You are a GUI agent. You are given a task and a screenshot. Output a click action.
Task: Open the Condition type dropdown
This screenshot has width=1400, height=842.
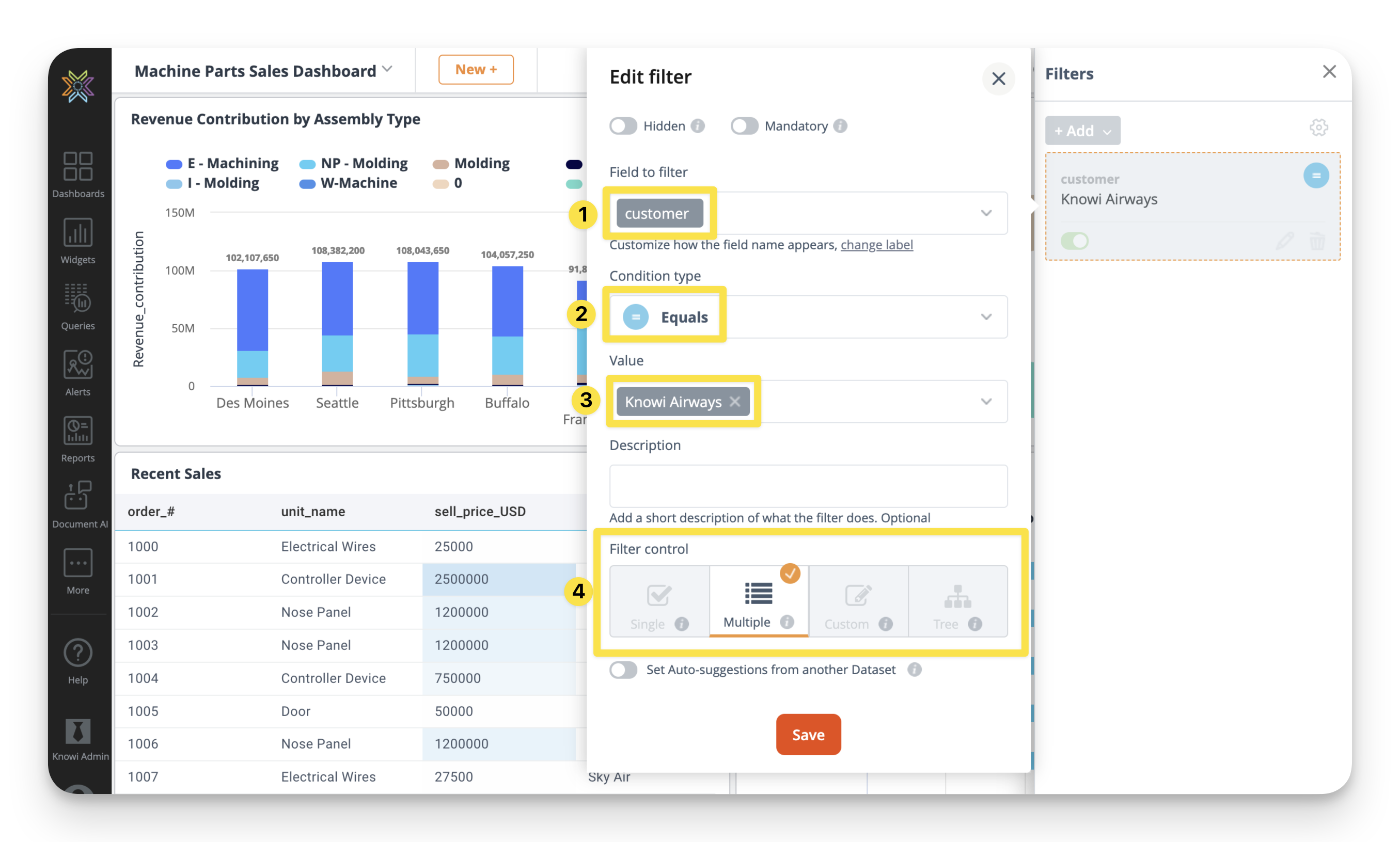986,317
